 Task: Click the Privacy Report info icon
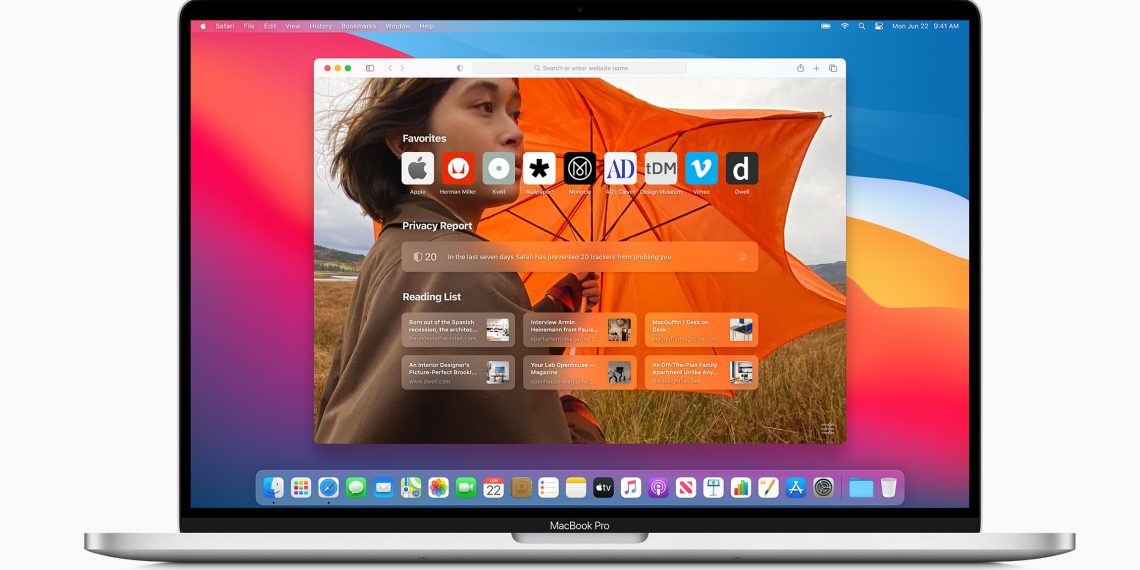tap(742, 257)
